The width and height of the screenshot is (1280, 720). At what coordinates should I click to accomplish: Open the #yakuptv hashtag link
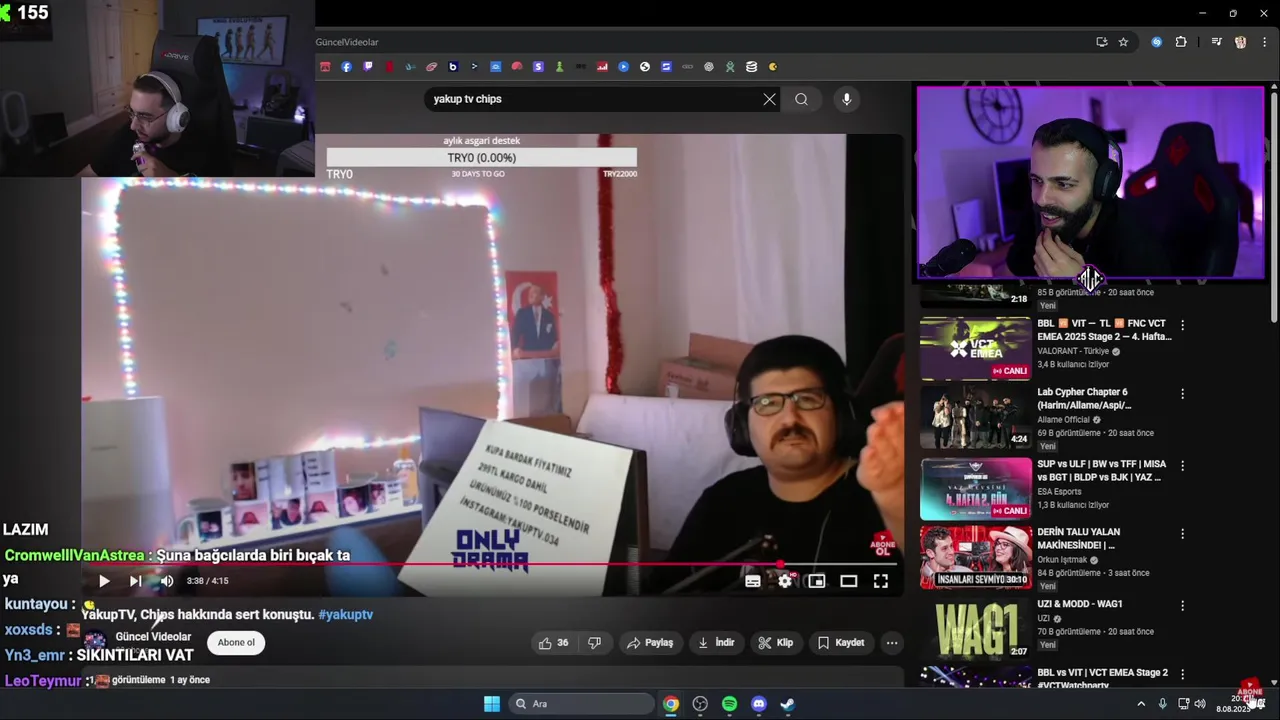tap(345, 615)
